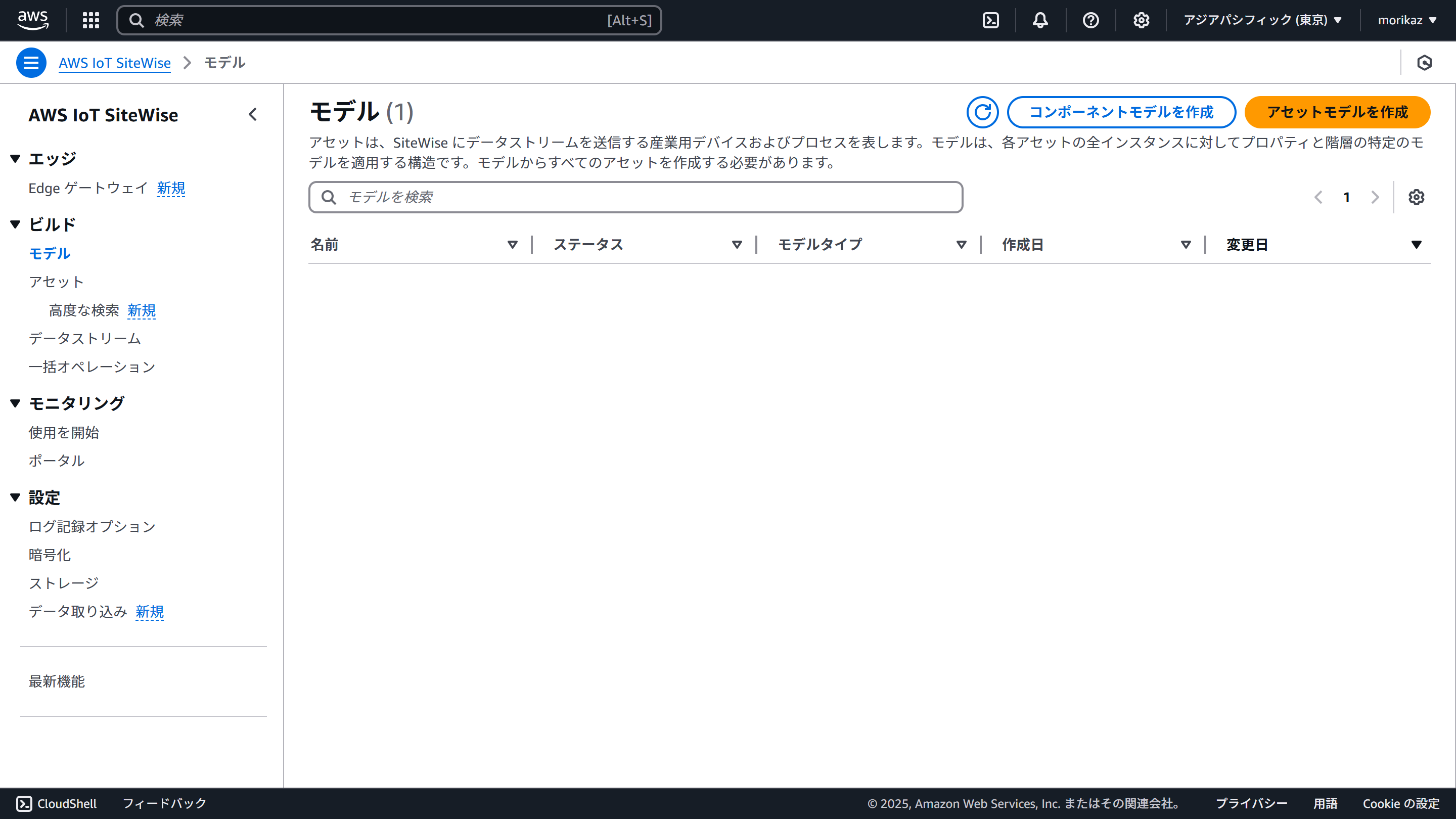Screen dimensions: 1456x819
Task: Open ポータル in sidebar
Action: tap(57, 461)
